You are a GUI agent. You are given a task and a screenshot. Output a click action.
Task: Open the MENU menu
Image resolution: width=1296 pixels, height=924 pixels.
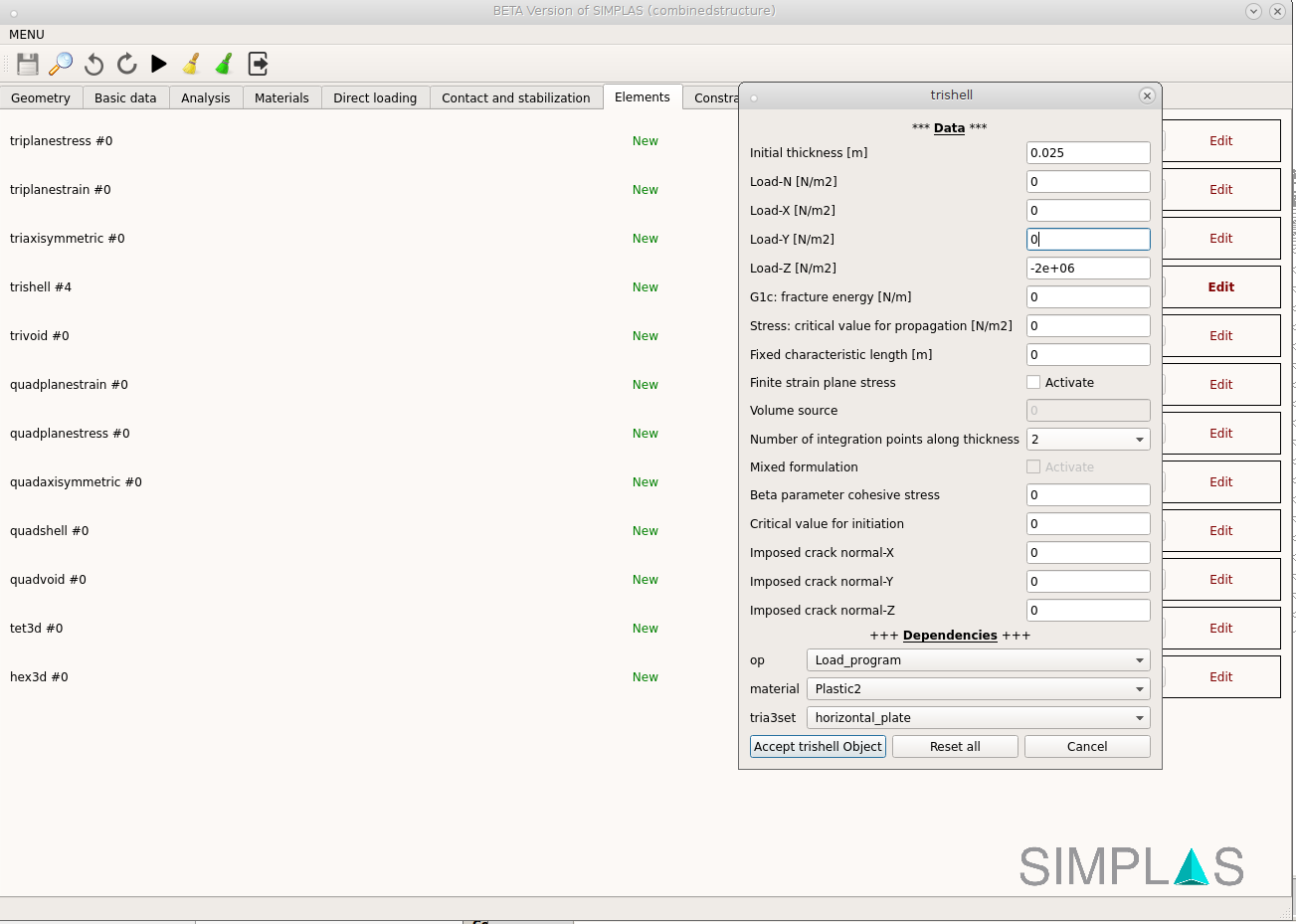(27, 35)
